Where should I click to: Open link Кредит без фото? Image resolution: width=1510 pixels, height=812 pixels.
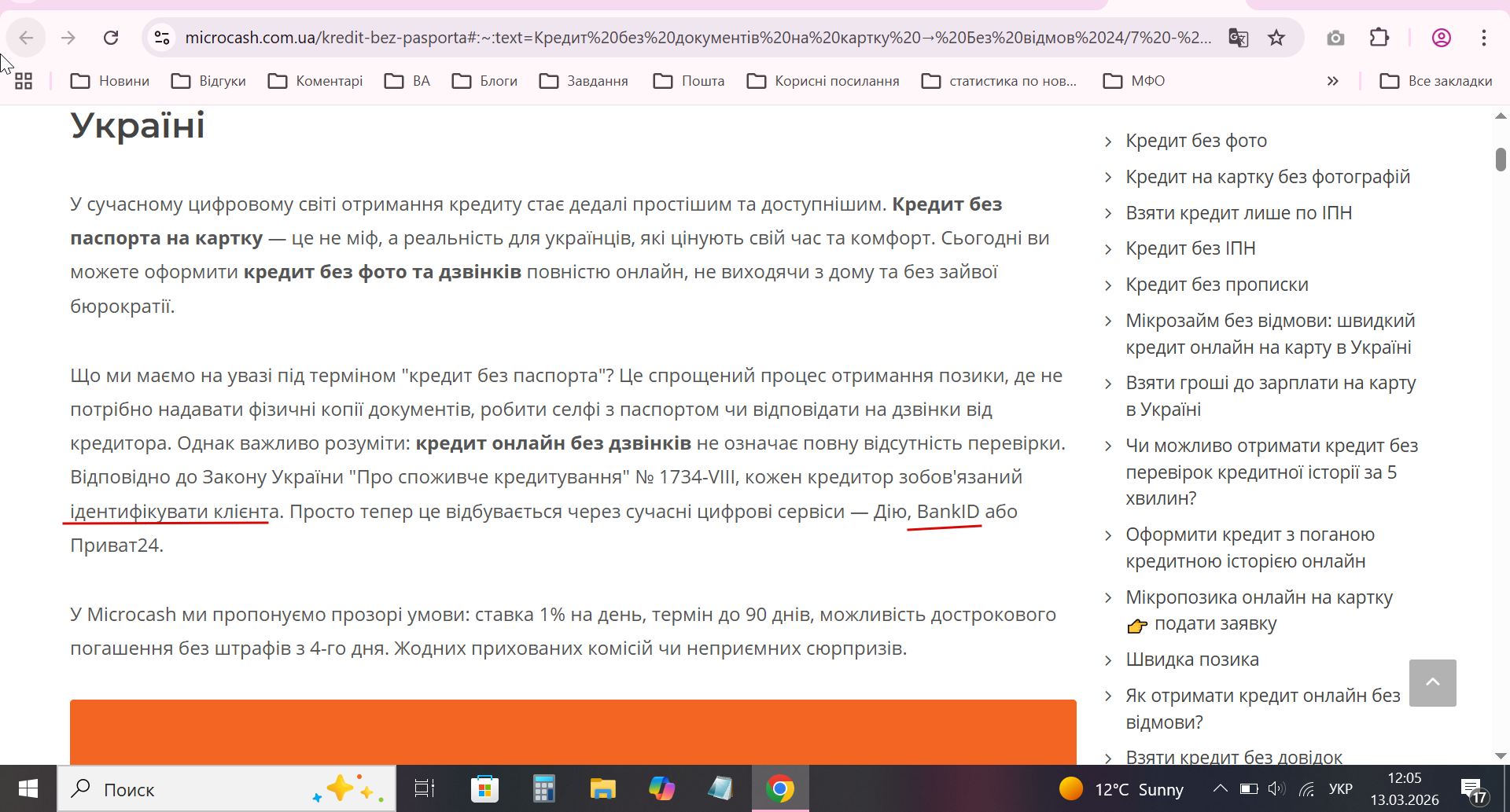(1196, 141)
